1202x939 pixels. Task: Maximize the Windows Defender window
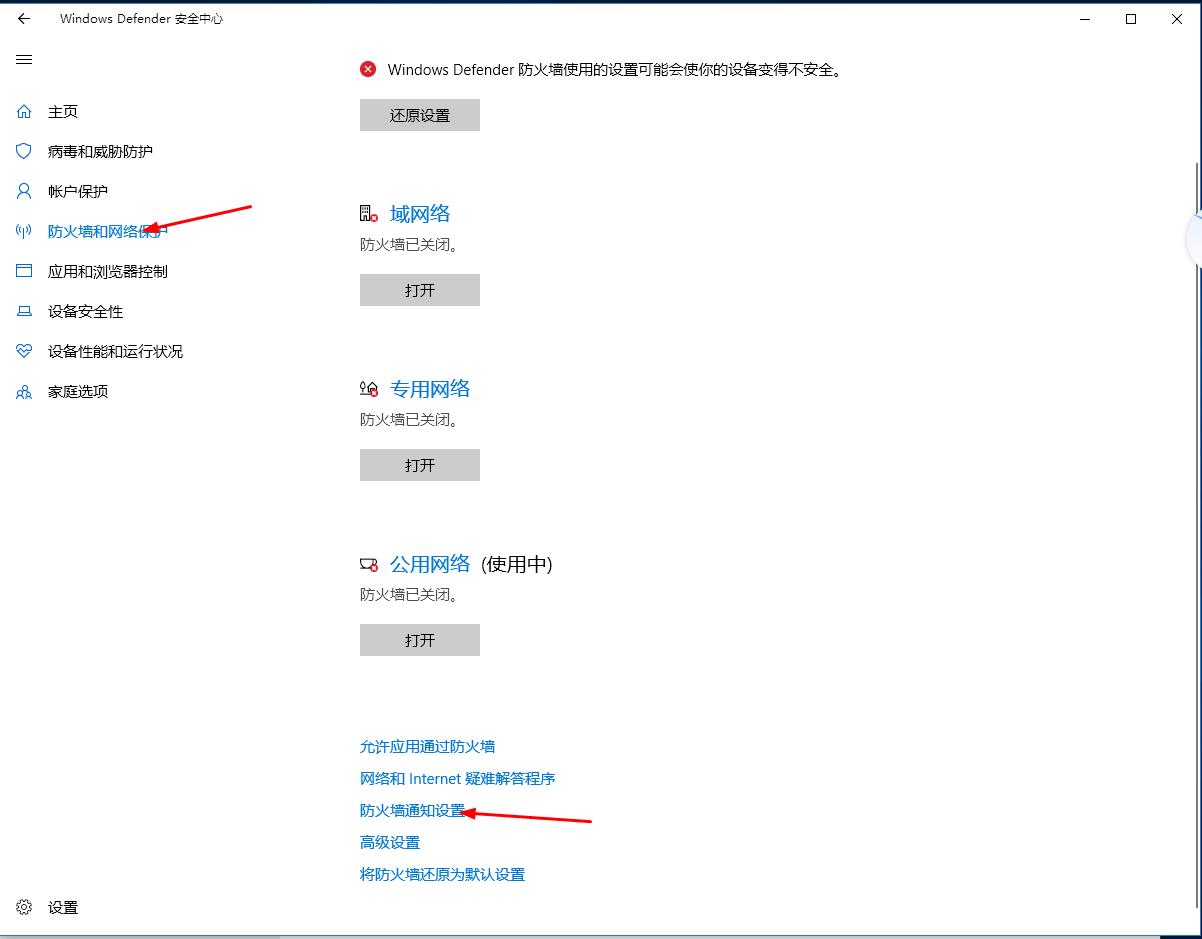coord(1131,19)
